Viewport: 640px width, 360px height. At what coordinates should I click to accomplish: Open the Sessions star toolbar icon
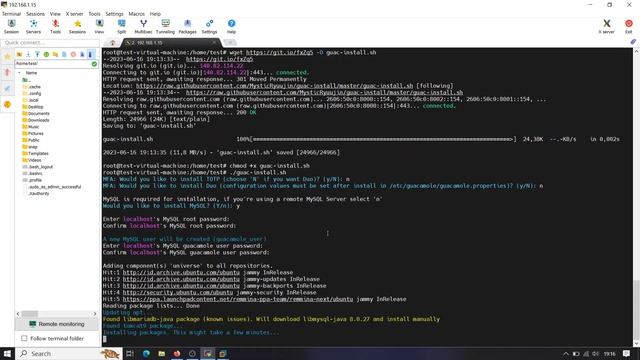(78, 27)
